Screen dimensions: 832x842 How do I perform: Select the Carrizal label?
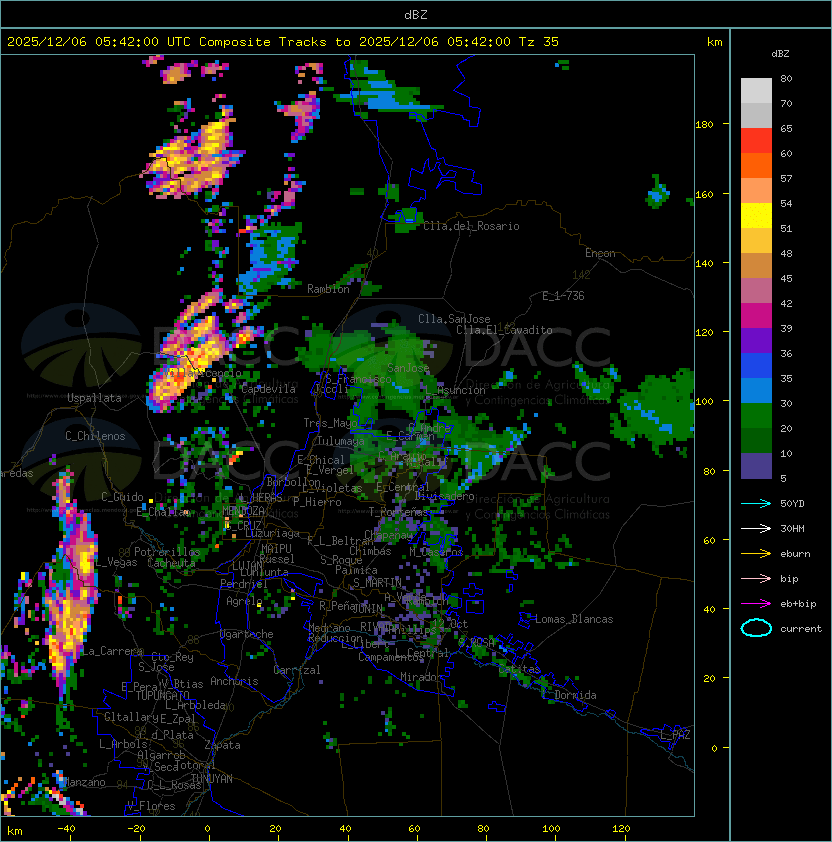pyautogui.click(x=297, y=670)
